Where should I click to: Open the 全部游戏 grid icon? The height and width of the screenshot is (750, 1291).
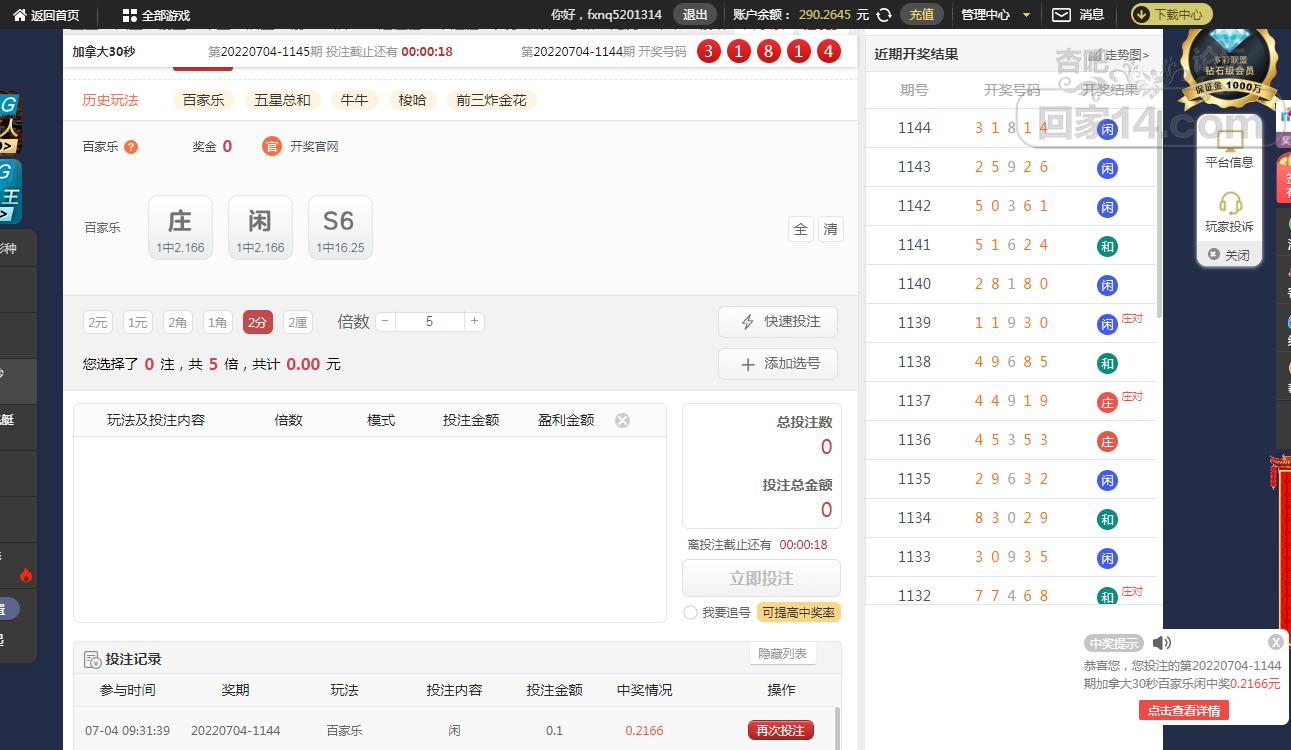[129, 15]
